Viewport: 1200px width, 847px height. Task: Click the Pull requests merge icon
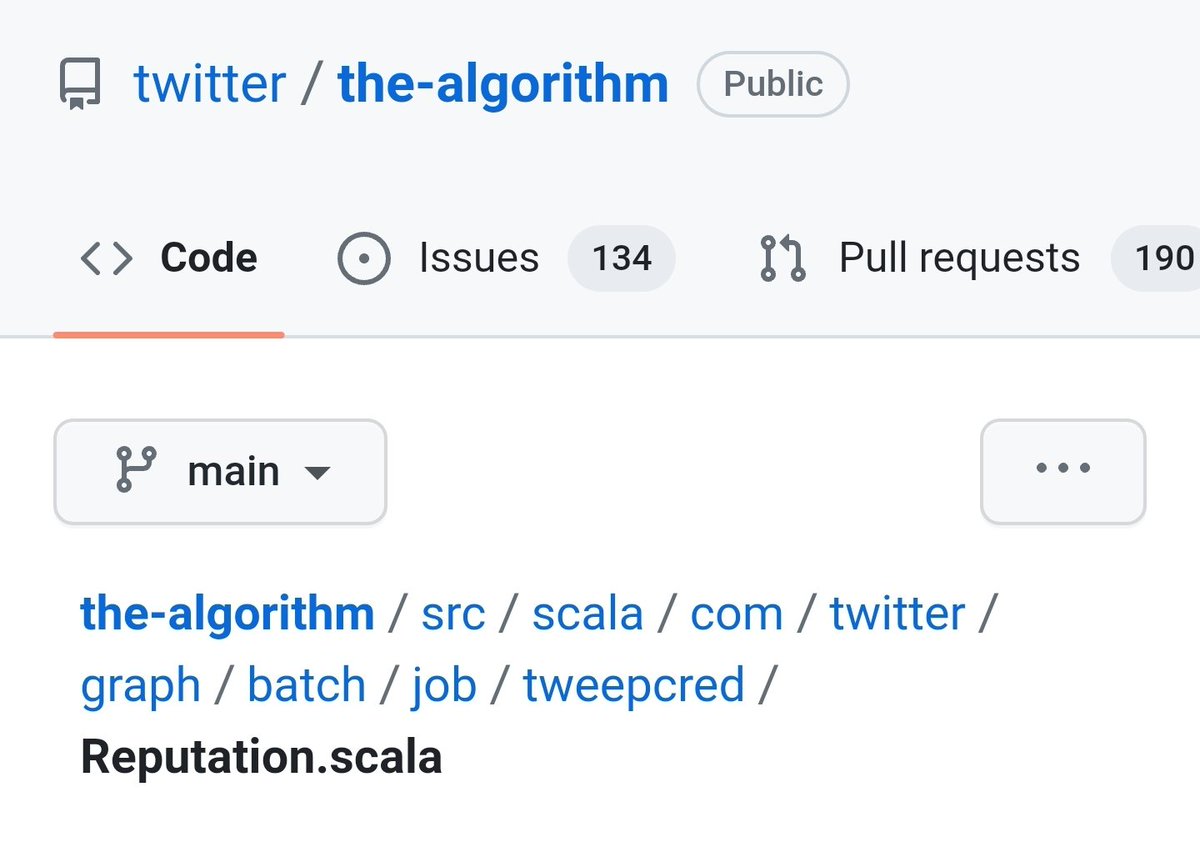[783, 258]
